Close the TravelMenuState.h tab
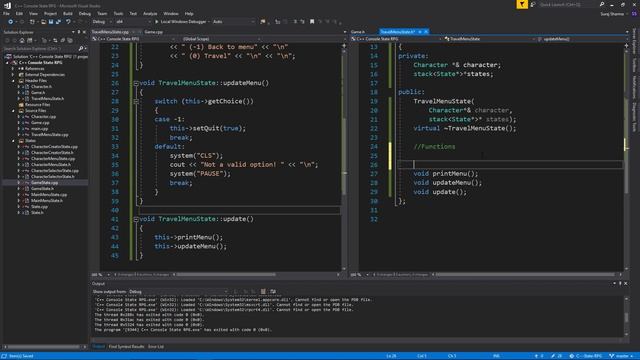 coord(426,32)
